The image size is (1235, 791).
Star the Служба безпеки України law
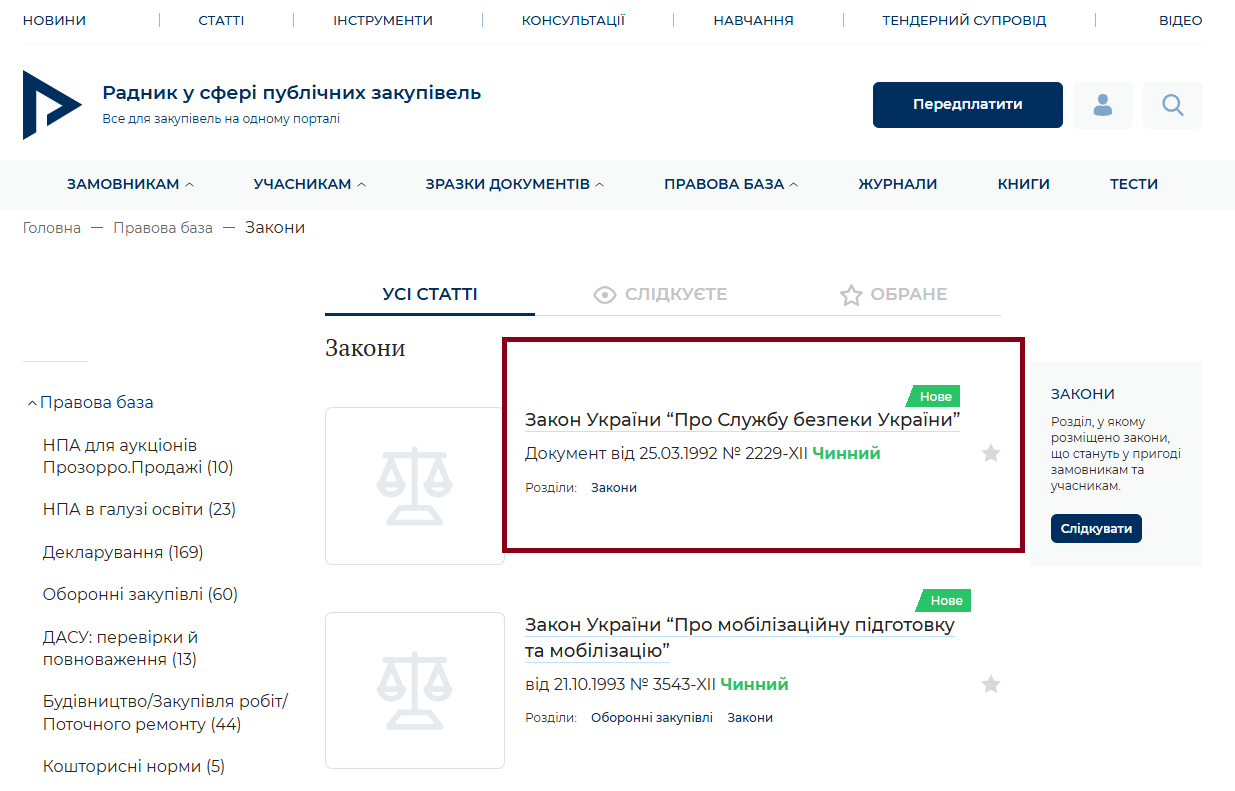coord(990,454)
